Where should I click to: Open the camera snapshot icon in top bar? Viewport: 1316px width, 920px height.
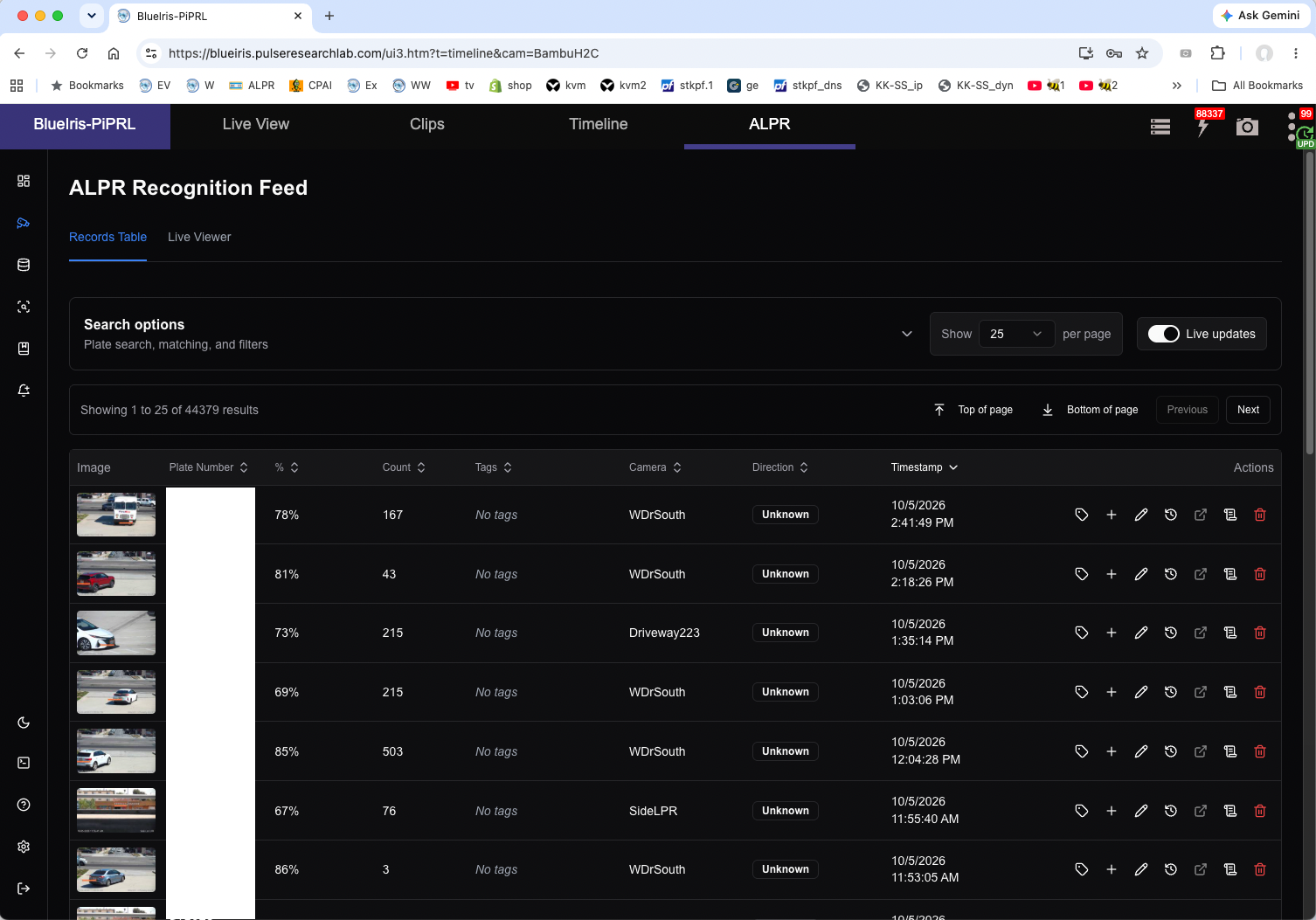1247,127
